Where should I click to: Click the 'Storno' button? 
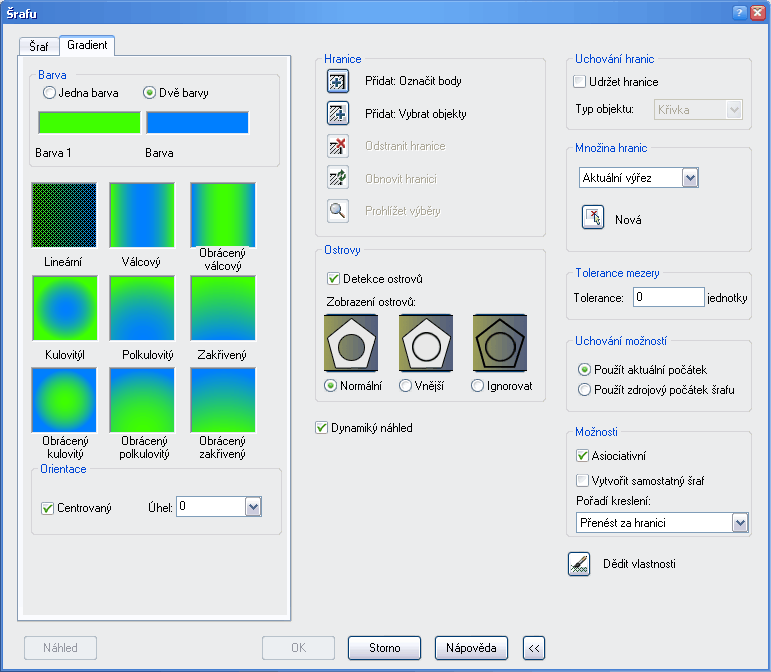[x=384, y=648]
